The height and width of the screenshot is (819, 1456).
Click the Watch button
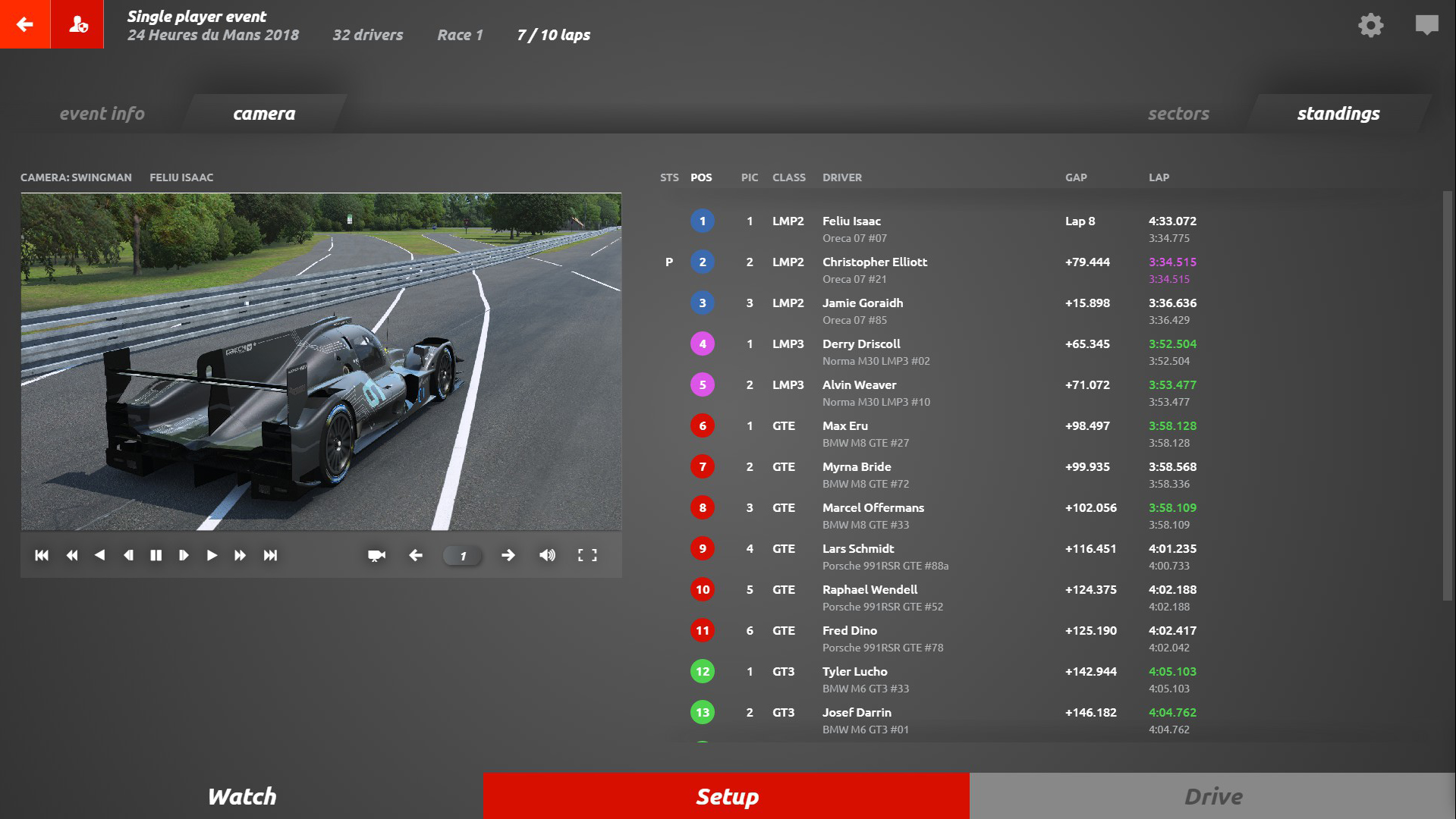[242, 796]
